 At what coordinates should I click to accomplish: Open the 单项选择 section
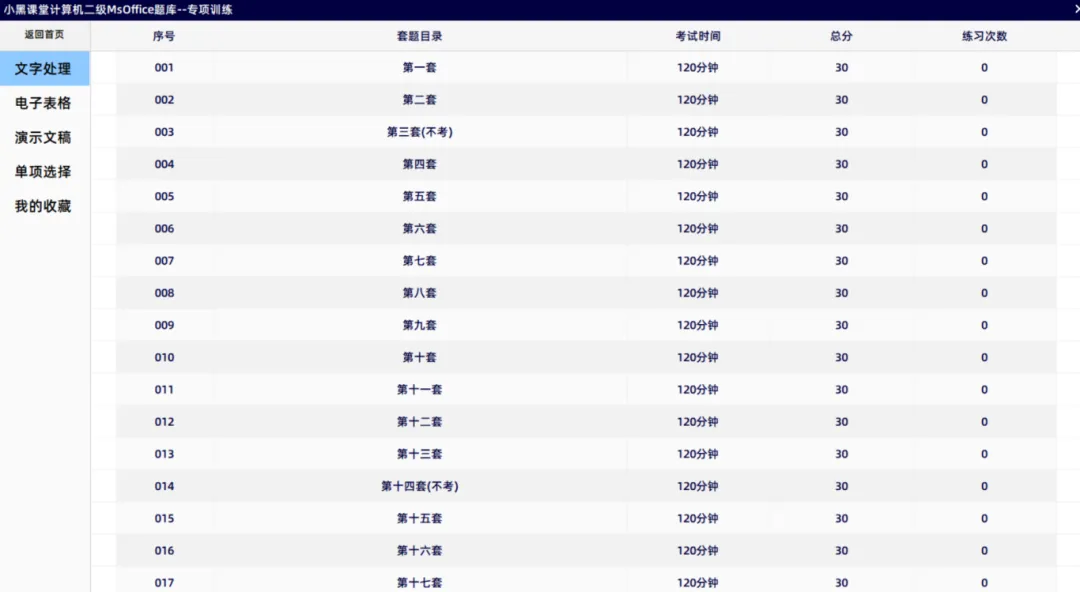(x=43, y=172)
